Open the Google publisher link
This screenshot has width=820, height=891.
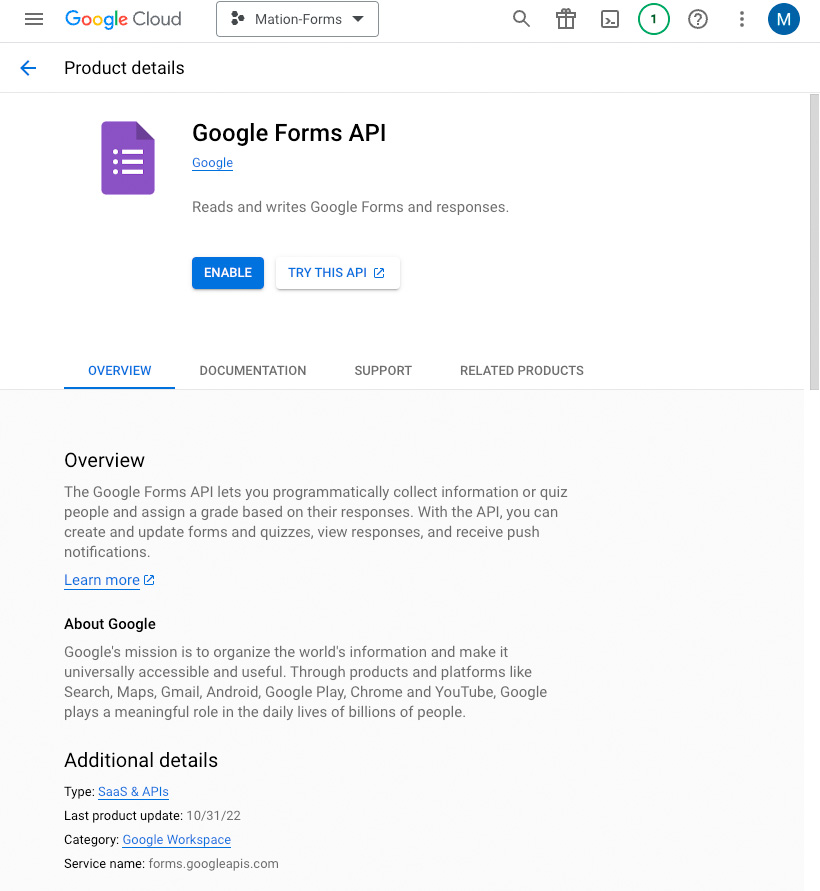213,163
